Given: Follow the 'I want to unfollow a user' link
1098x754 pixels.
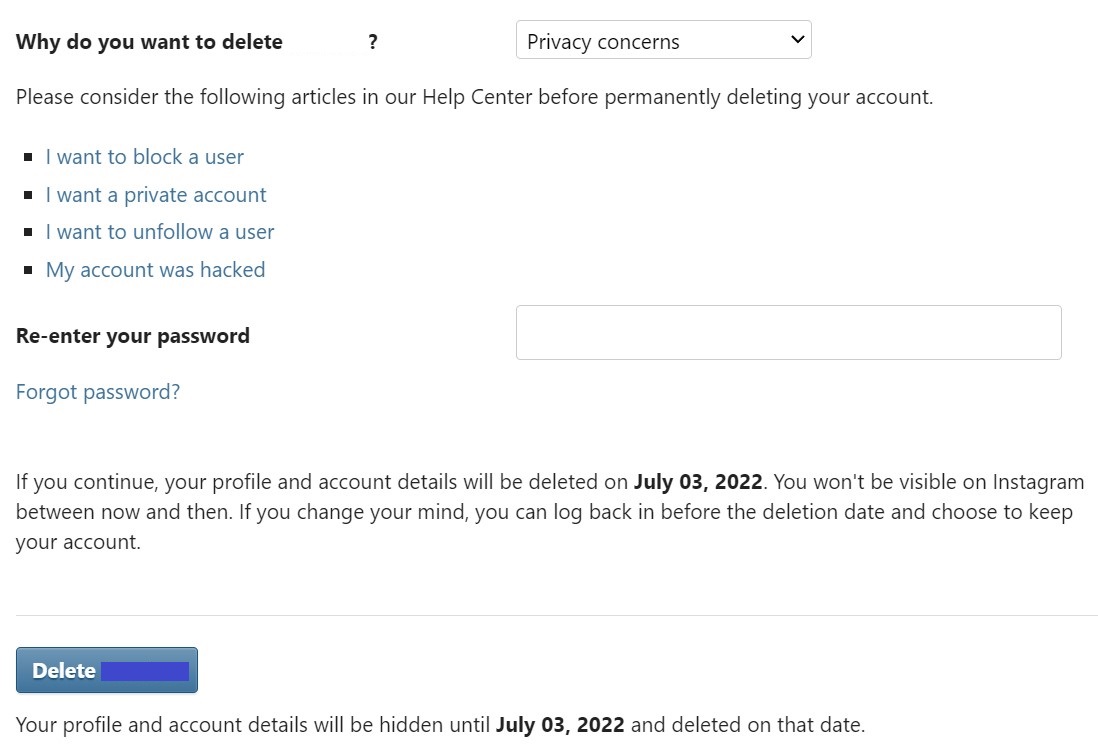Looking at the screenshot, I should [x=160, y=232].
